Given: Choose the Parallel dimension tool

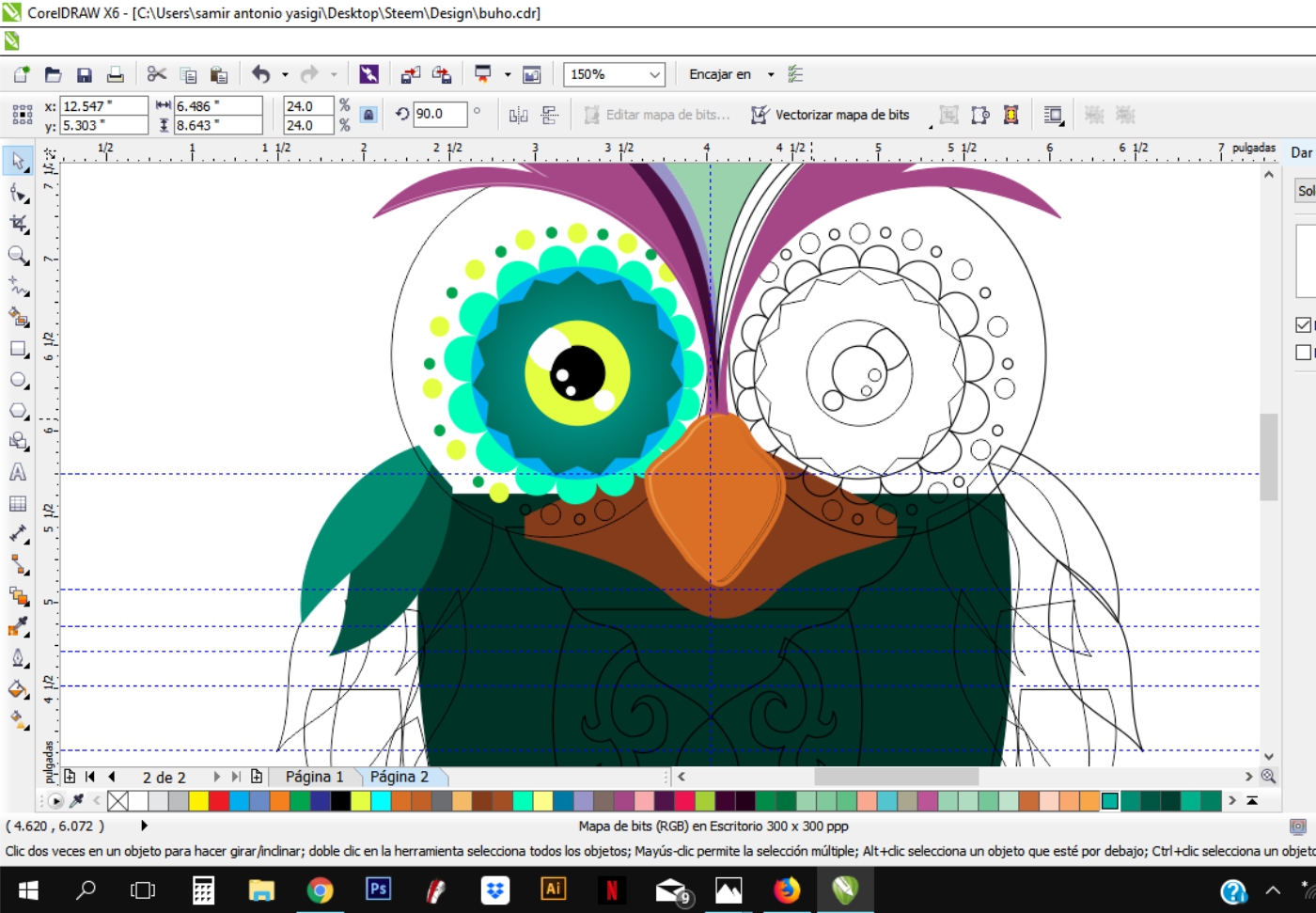Looking at the screenshot, I should (x=18, y=534).
